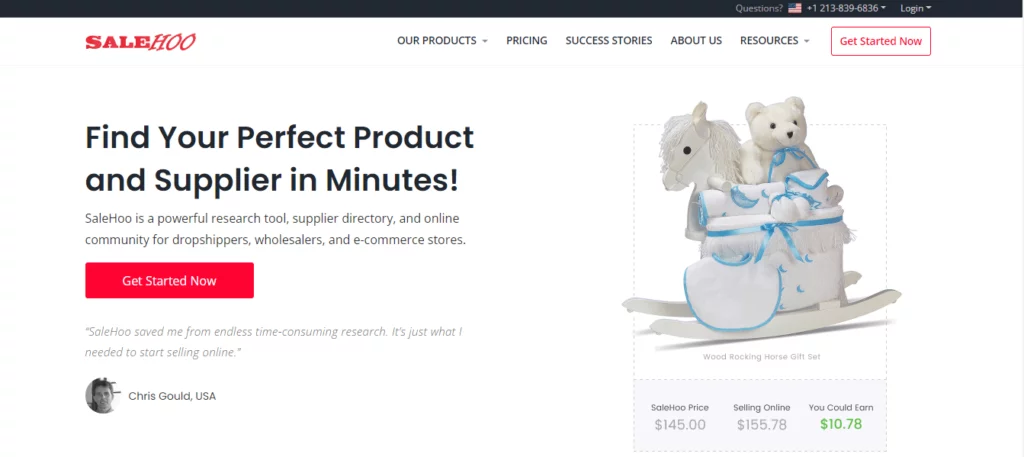1024x457 pixels.
Task: Expand the Resources menu
Action: point(775,40)
